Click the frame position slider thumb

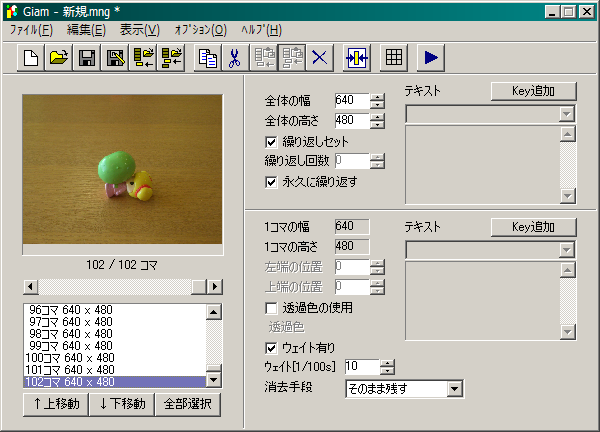pyautogui.click(x=199, y=287)
